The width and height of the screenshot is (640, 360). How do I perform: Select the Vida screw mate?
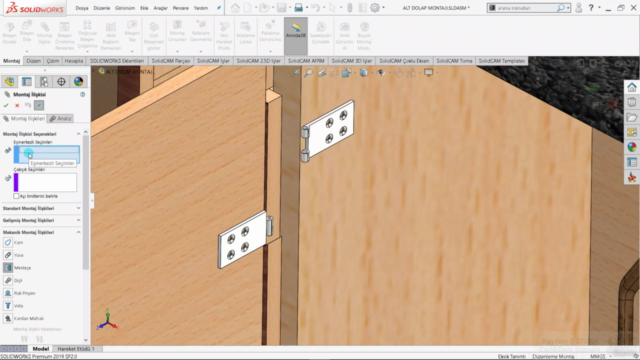pyautogui.click(x=8, y=305)
